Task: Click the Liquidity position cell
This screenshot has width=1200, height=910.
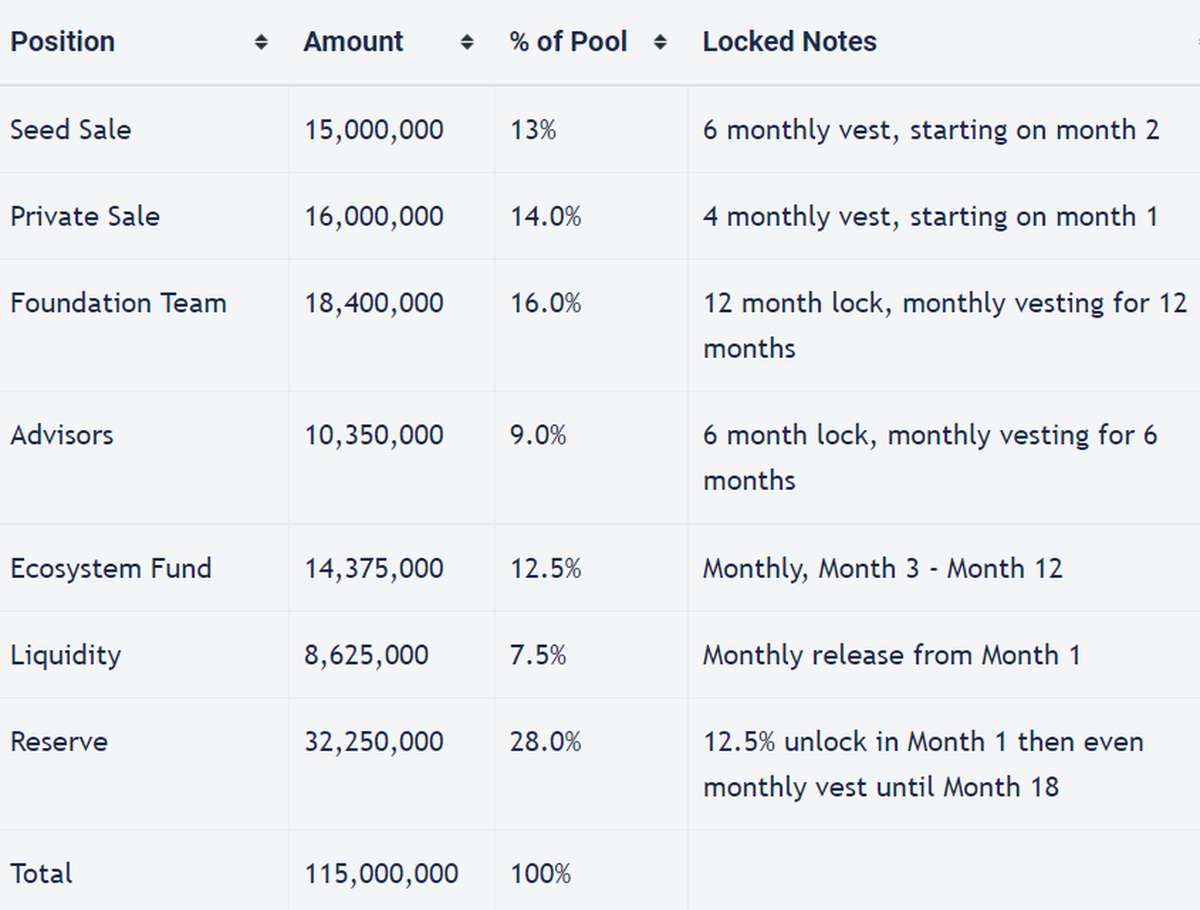Action: click(65, 656)
